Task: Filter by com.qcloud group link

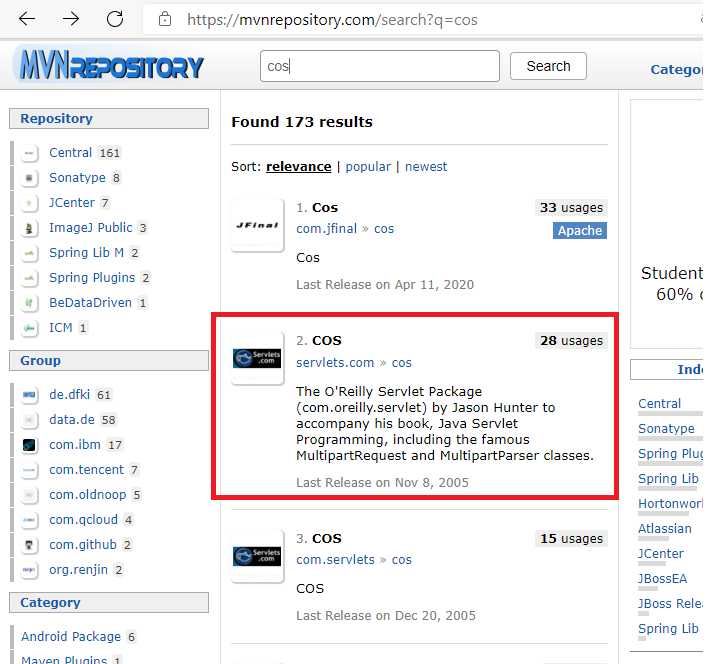Action: point(84,520)
